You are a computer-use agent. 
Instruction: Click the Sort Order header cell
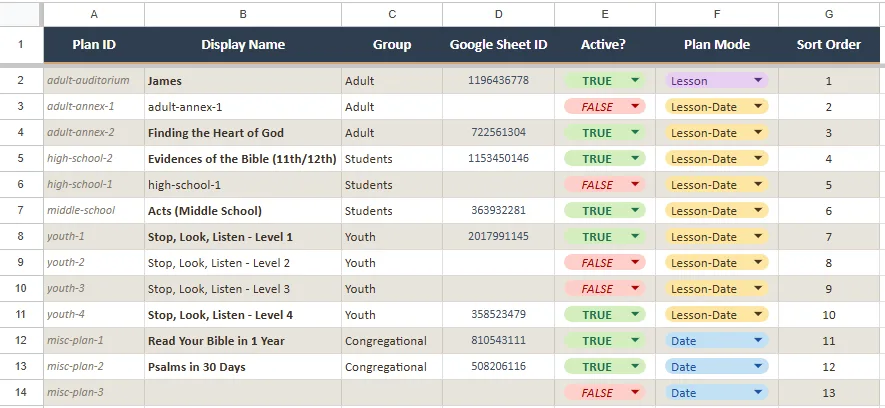[829, 45]
